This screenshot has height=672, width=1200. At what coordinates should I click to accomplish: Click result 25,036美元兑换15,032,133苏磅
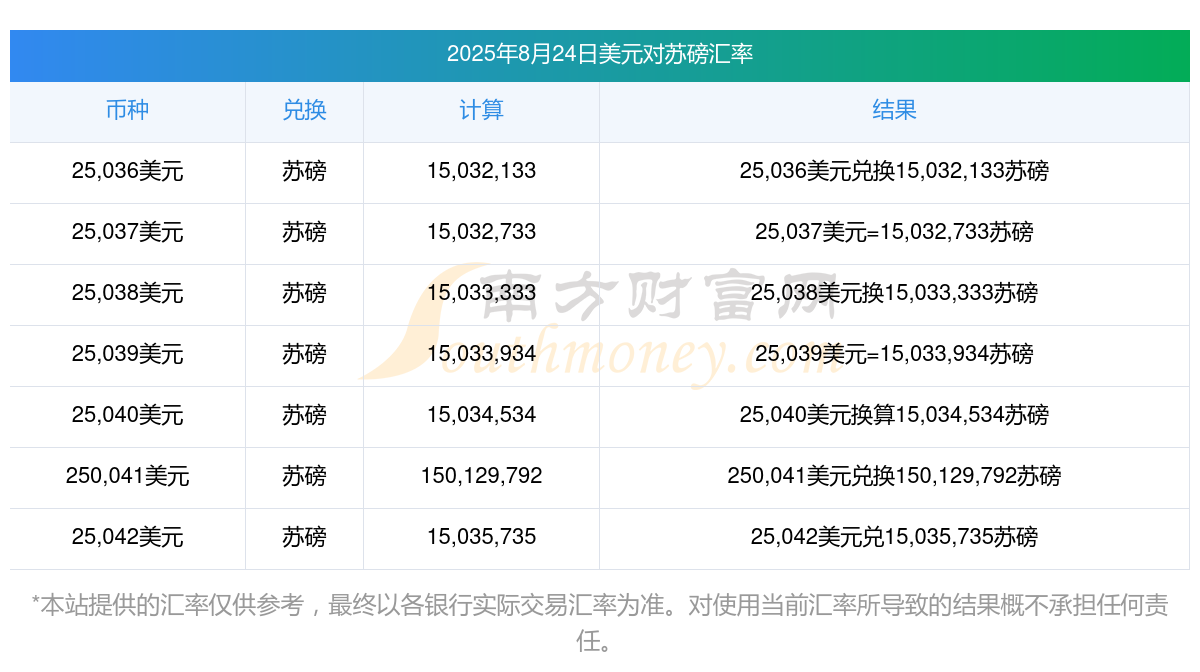click(894, 171)
